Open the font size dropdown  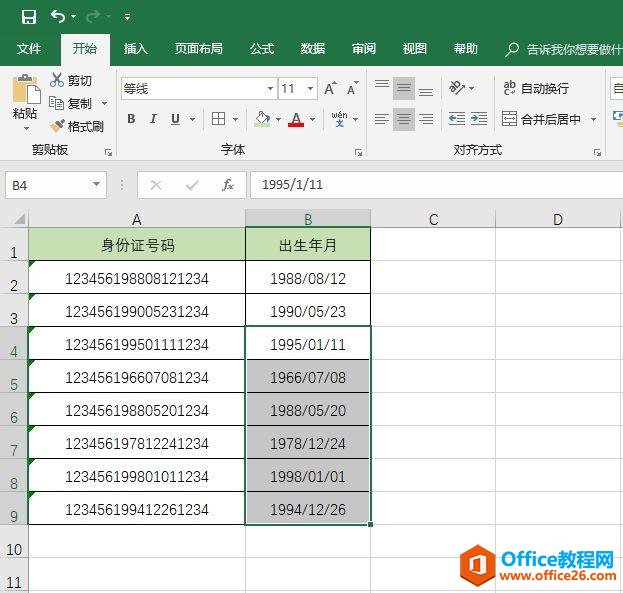click(310, 88)
